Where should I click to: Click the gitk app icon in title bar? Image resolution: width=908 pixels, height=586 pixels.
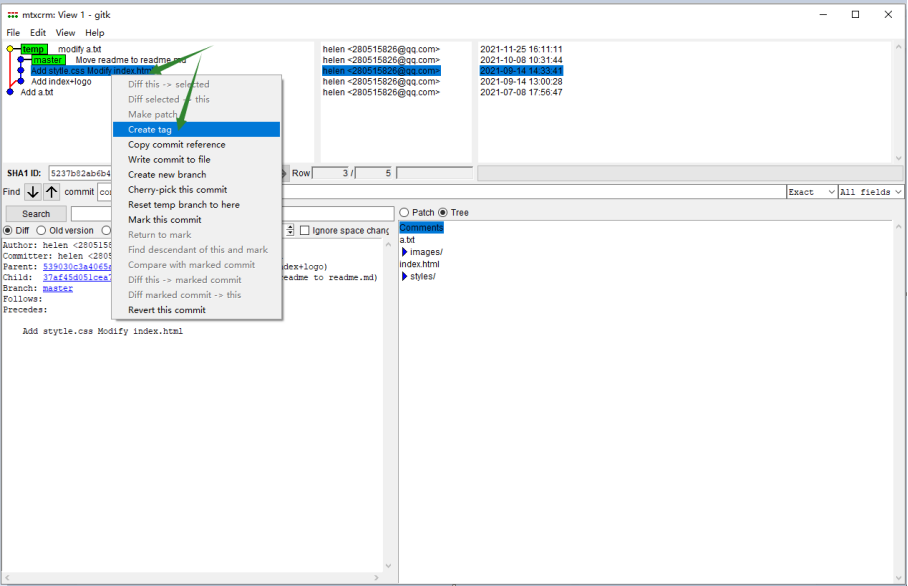[13, 15]
